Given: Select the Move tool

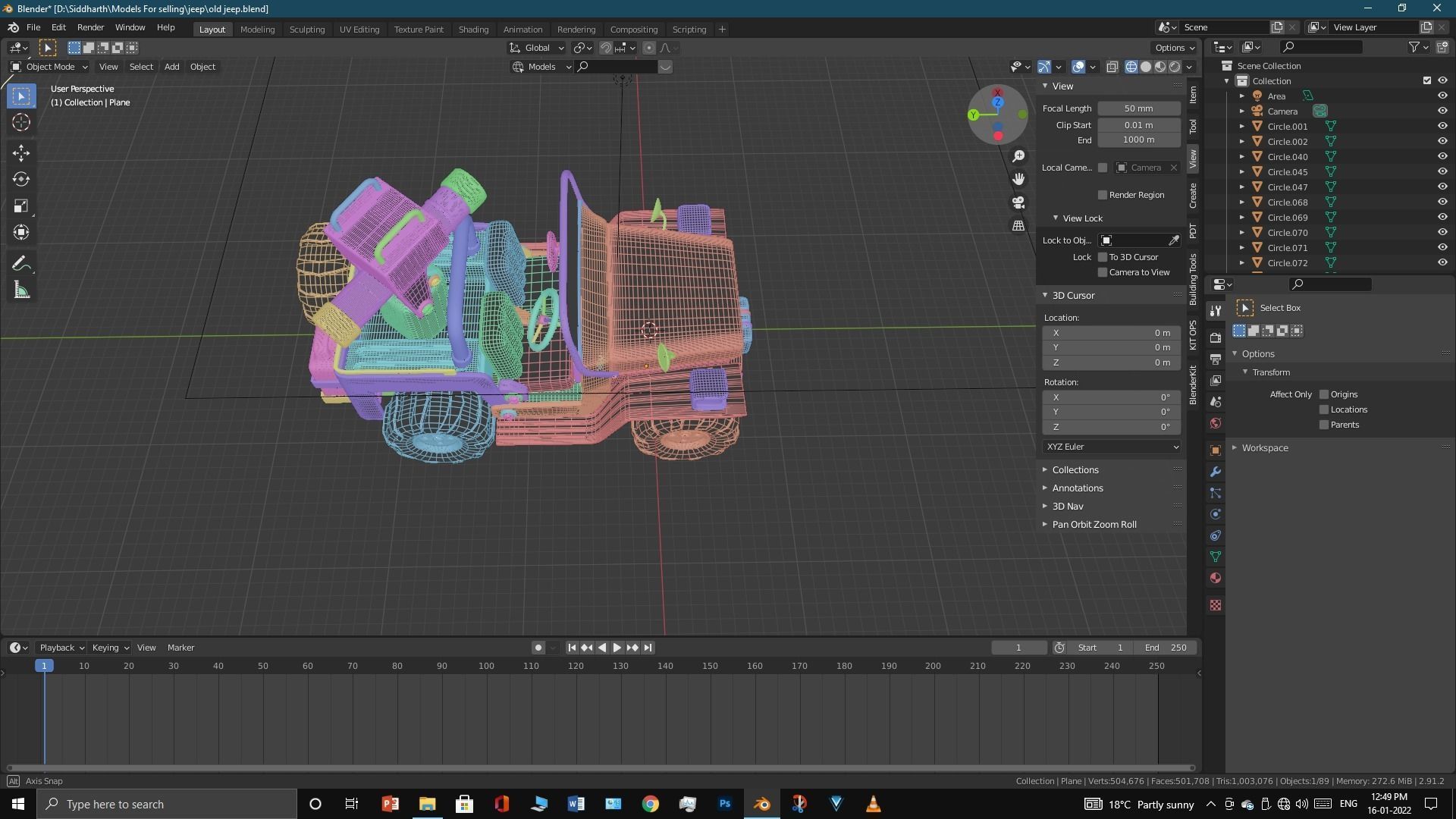Looking at the screenshot, I should click(21, 152).
